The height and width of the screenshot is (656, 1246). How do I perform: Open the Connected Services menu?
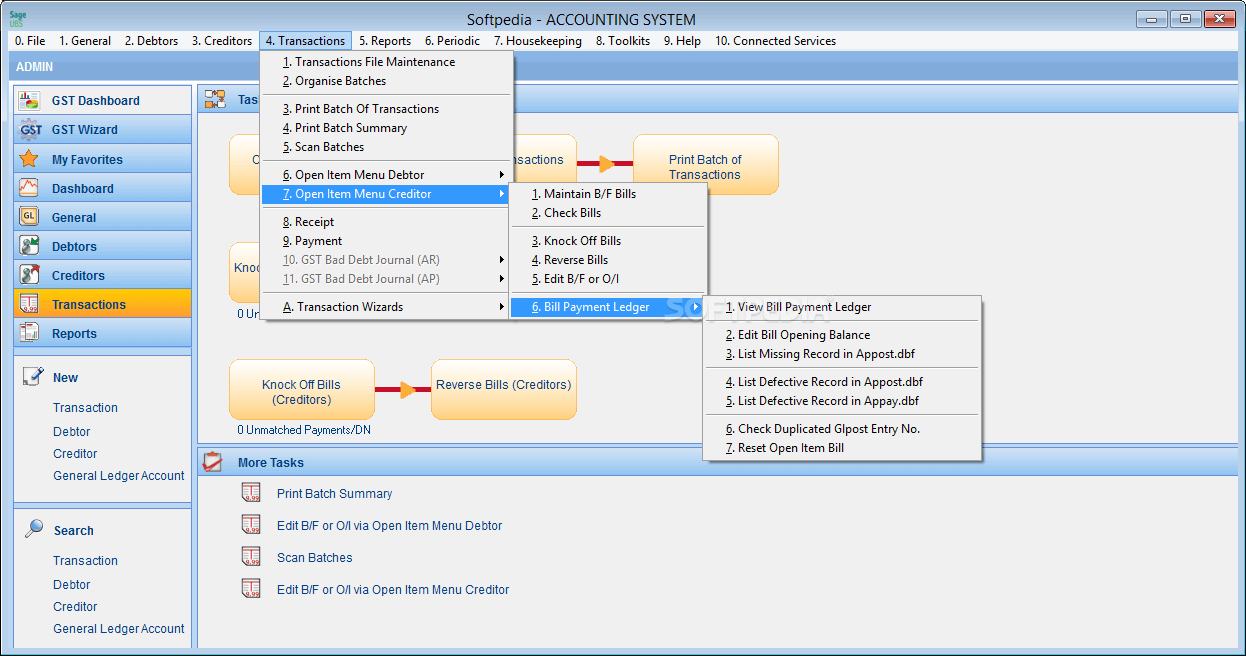(x=775, y=41)
